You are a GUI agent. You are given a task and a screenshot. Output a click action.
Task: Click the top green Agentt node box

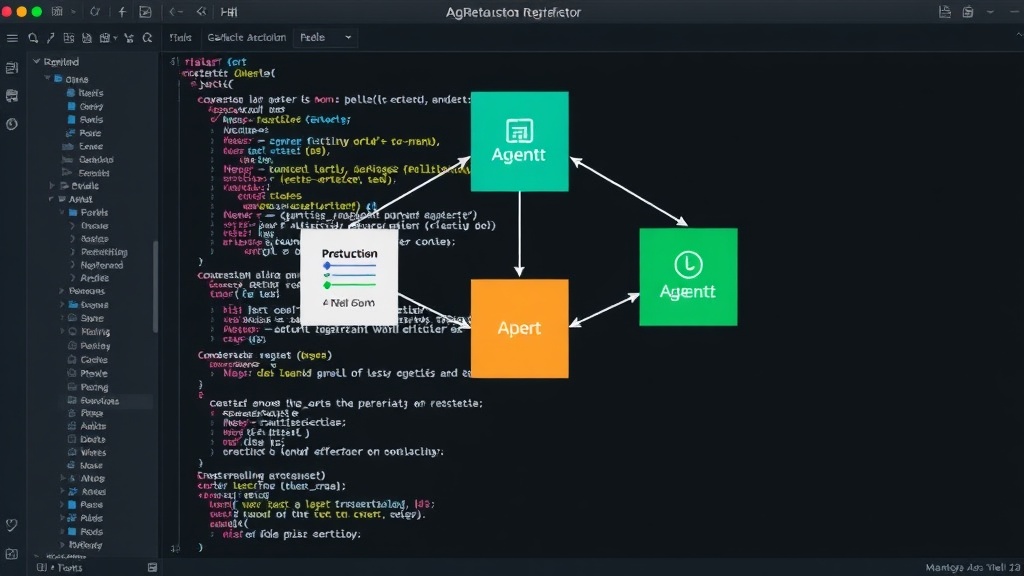[519, 142]
